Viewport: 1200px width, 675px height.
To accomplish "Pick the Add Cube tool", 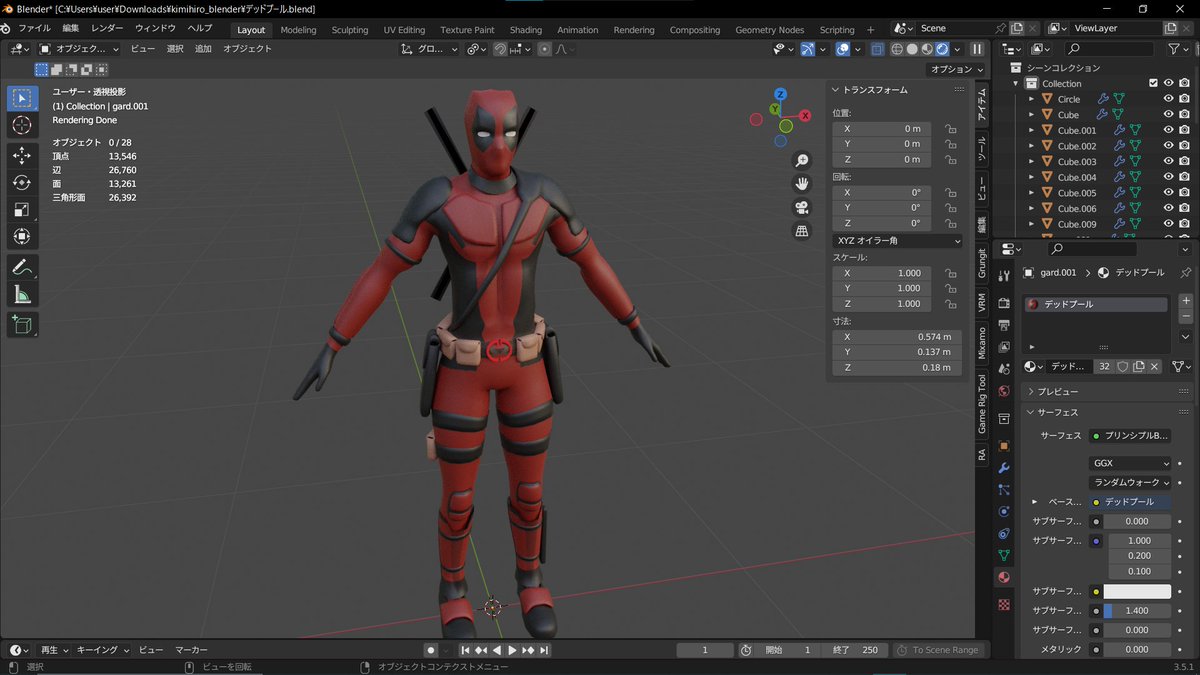I will click(22, 324).
